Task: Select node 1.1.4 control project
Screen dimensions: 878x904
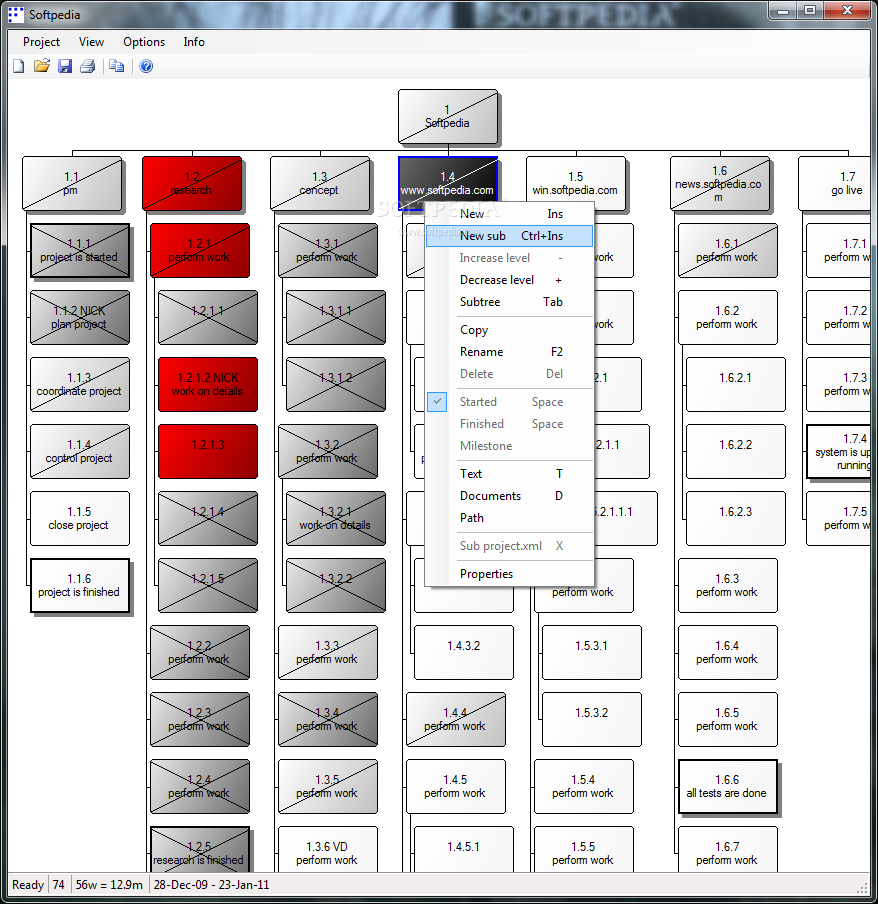Action: click(80, 451)
